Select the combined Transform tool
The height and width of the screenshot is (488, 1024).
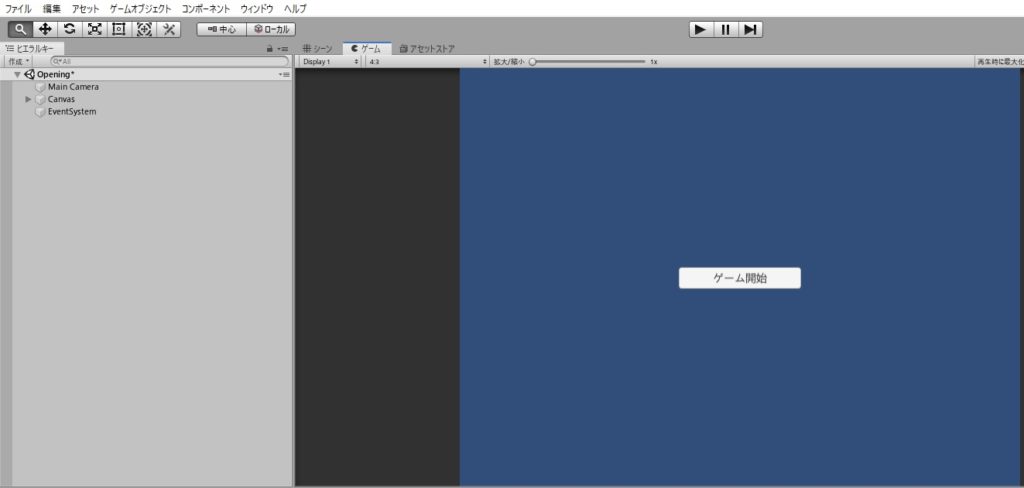144,29
